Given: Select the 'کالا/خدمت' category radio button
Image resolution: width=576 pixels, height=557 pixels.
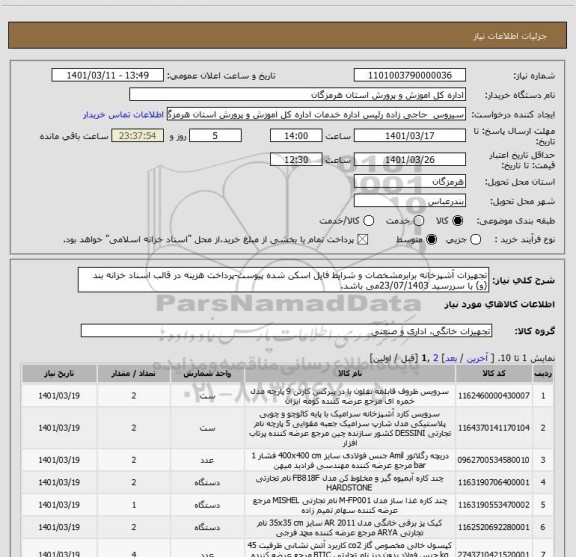Looking at the screenshot, I should pos(368,221).
